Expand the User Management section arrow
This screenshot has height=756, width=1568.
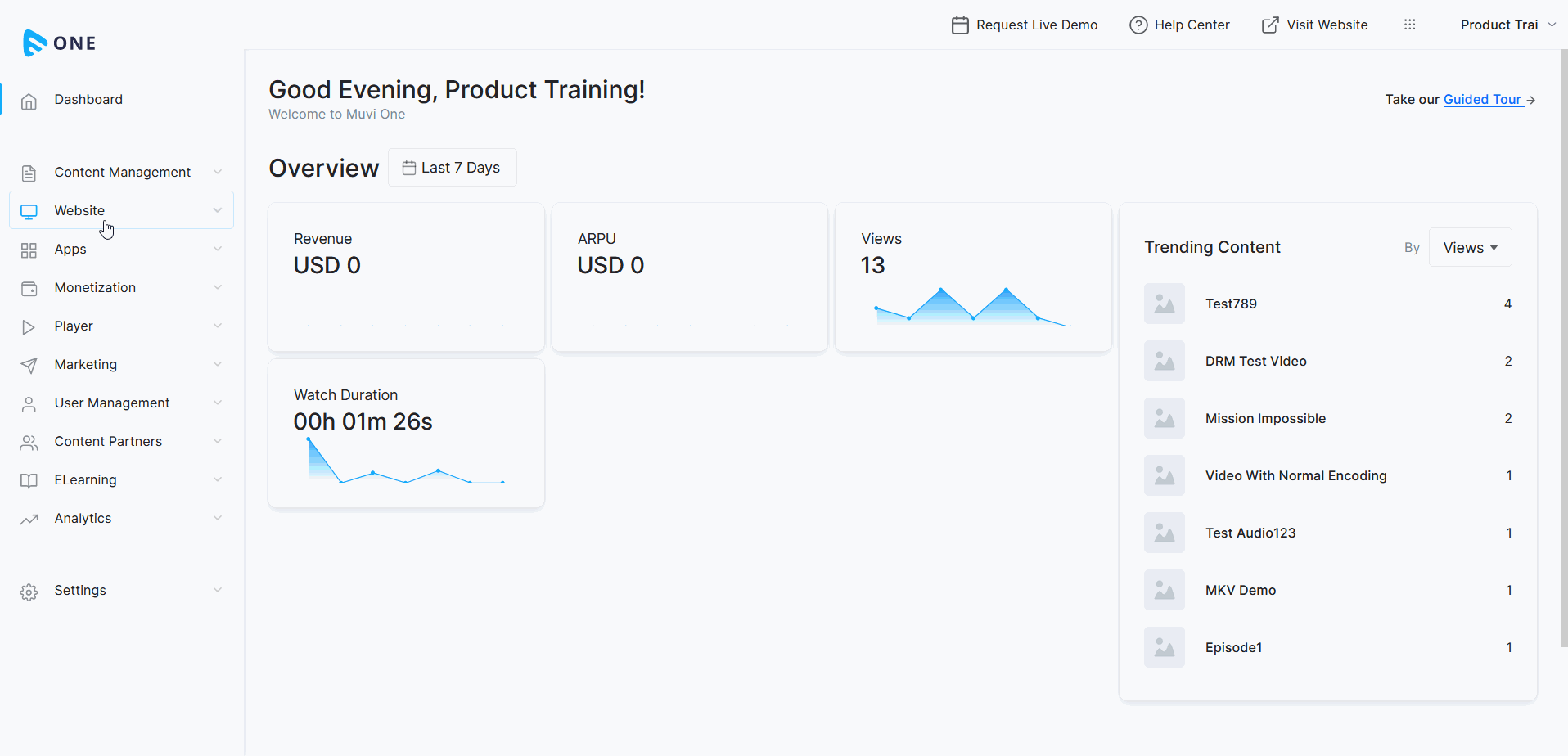217,403
